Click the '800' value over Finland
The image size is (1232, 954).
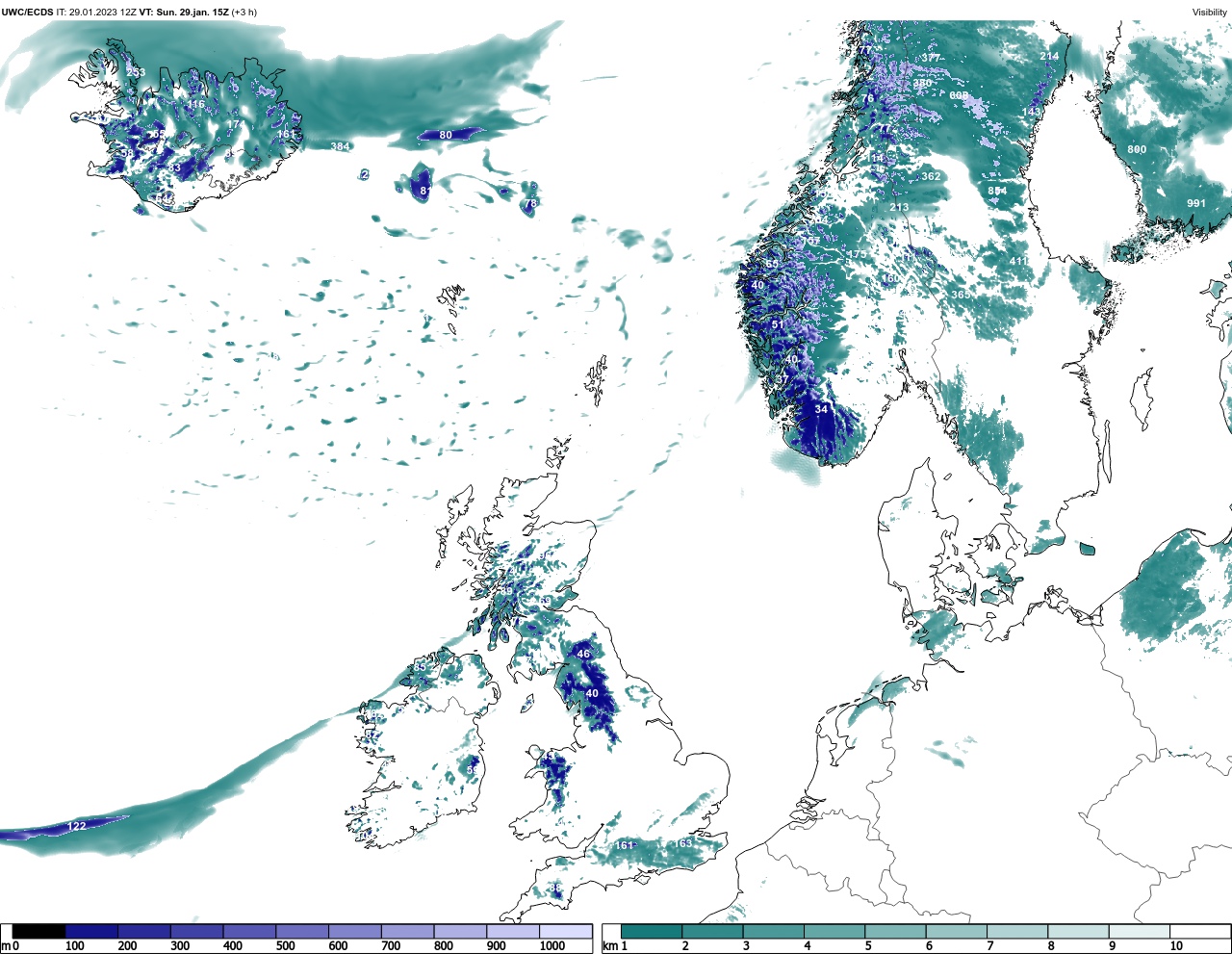1137,149
